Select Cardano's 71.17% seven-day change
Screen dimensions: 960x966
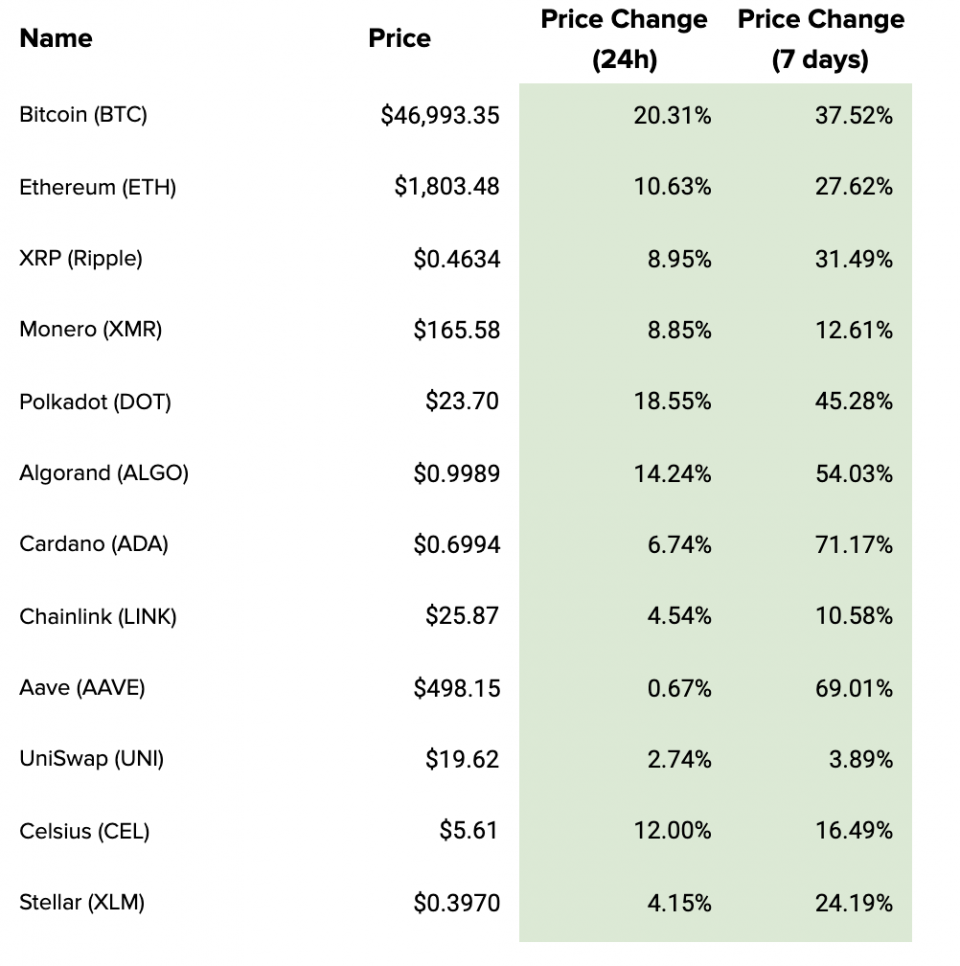click(x=853, y=545)
